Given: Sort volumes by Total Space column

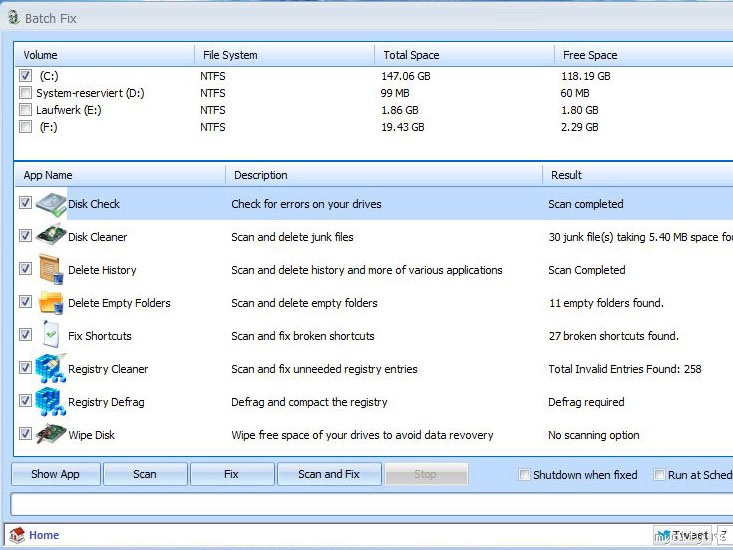Looking at the screenshot, I should [x=411, y=55].
